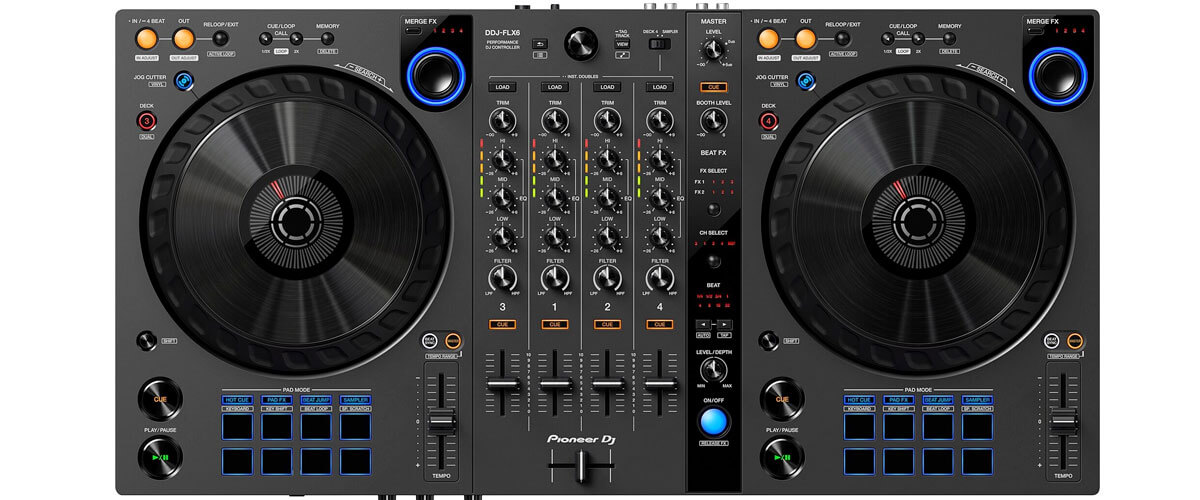The height and width of the screenshot is (500, 1200).
Task: Click channel 2 MID EQ knob
Action: (x=606, y=197)
